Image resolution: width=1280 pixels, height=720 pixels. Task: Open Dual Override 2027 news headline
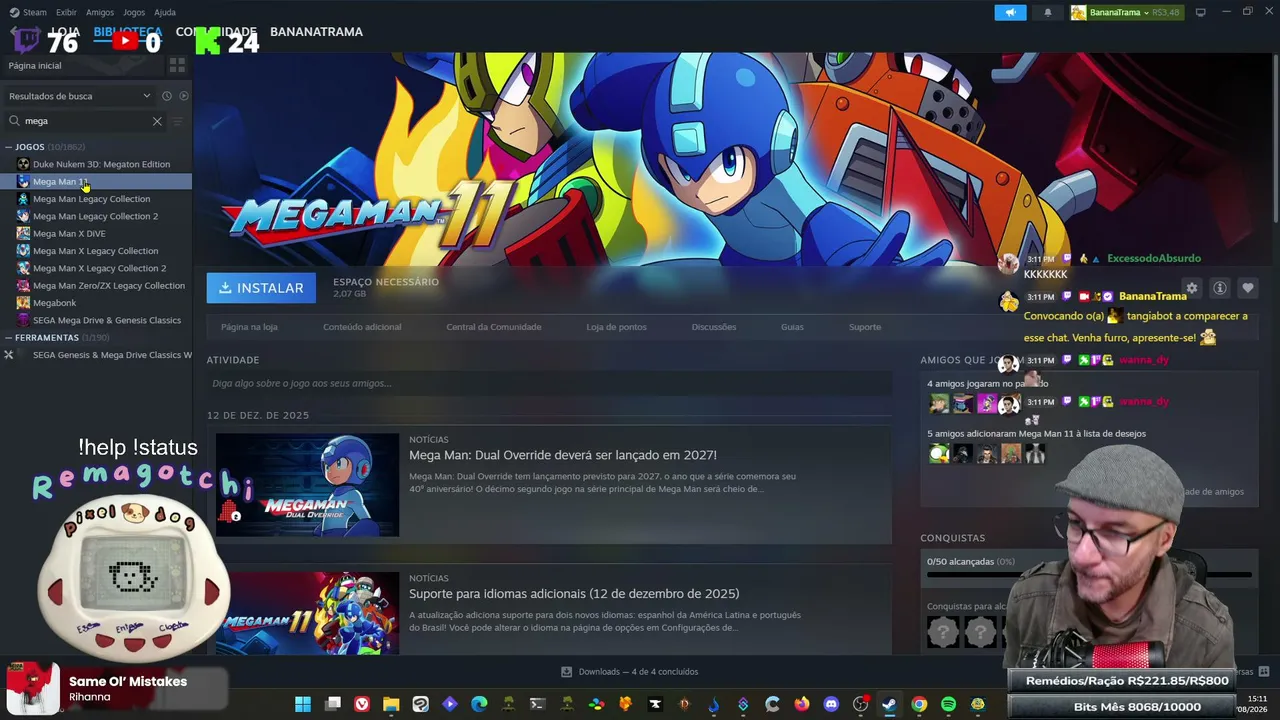click(563, 455)
